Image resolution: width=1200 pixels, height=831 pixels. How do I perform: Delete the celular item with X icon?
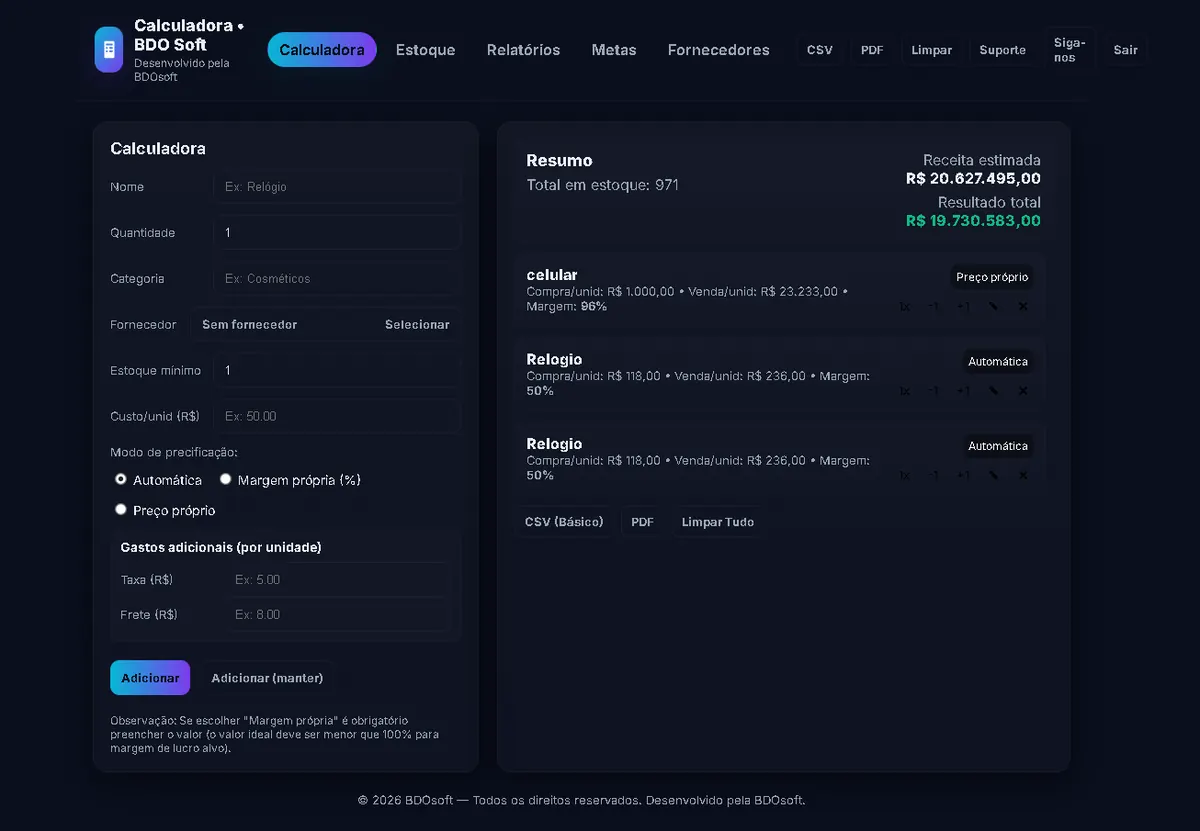pos(1023,307)
